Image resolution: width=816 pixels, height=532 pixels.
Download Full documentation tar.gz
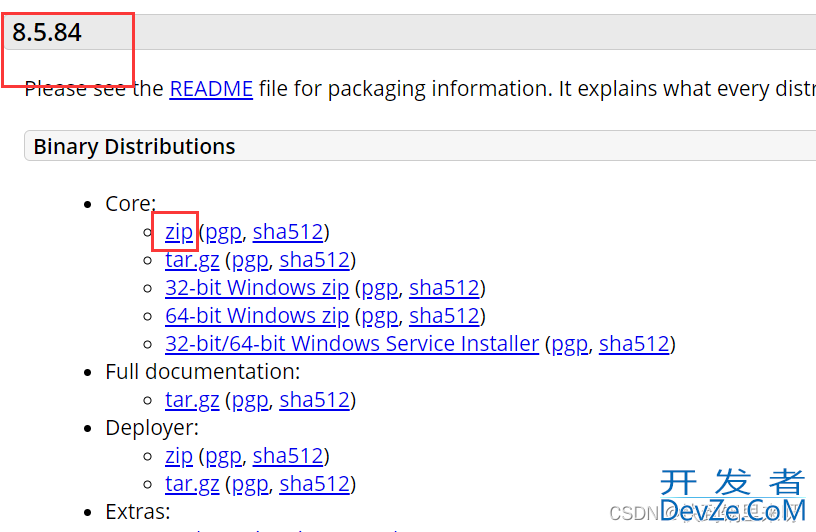pyautogui.click(x=192, y=400)
